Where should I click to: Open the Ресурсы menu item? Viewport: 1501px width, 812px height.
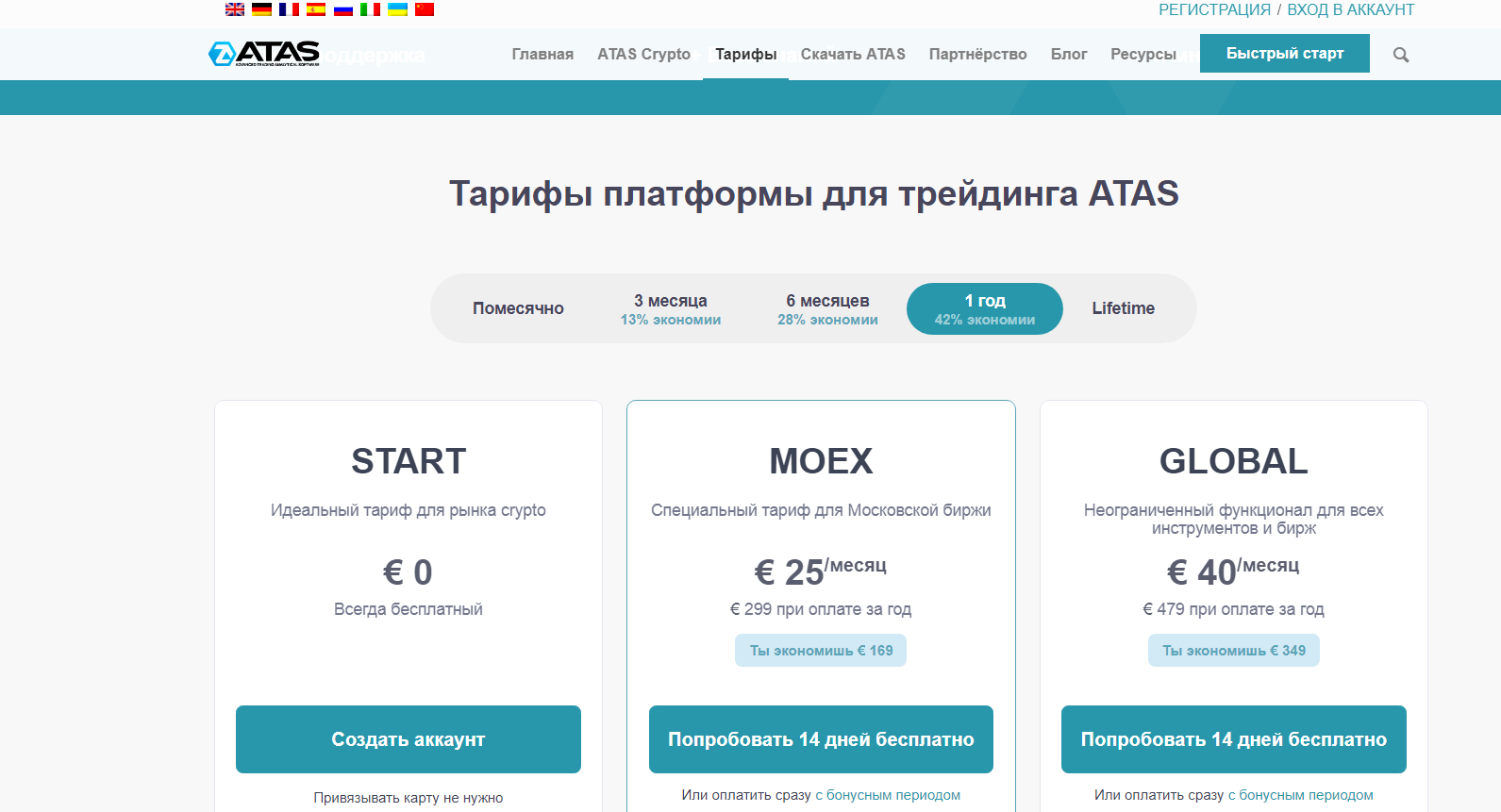point(1143,54)
